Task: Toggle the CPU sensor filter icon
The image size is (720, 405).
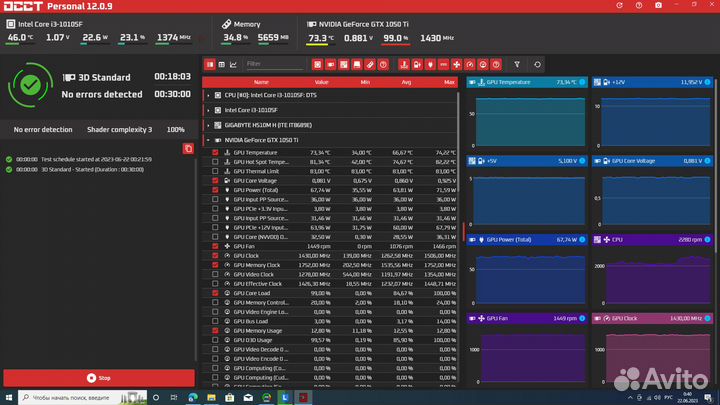Action: tap(317, 64)
